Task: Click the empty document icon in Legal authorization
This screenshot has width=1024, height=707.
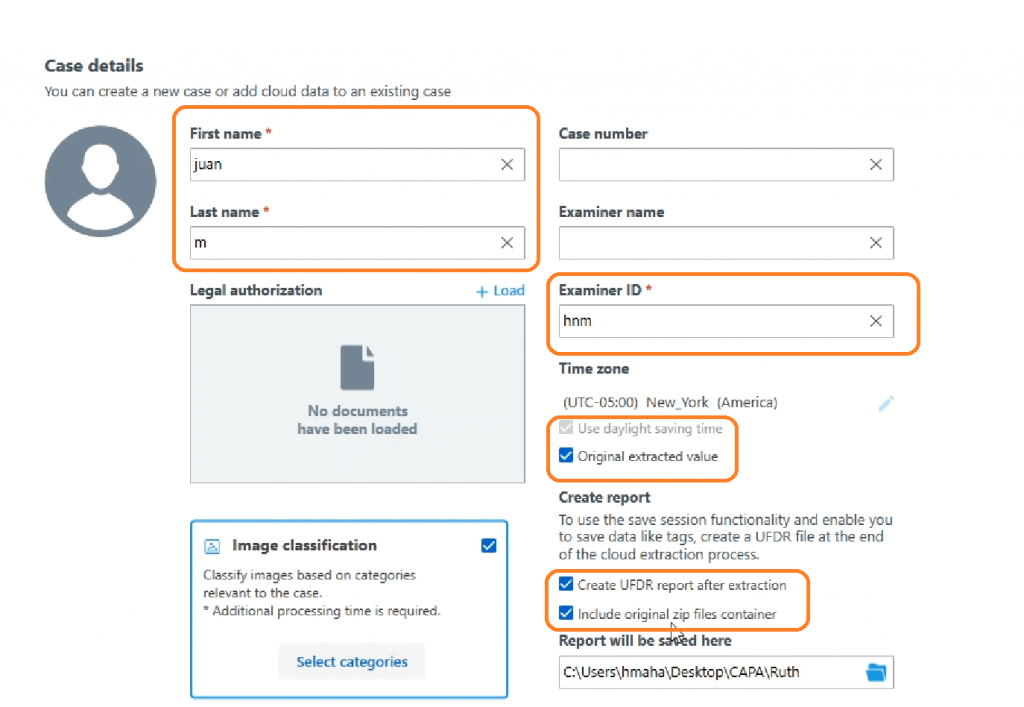Action: tap(357, 367)
